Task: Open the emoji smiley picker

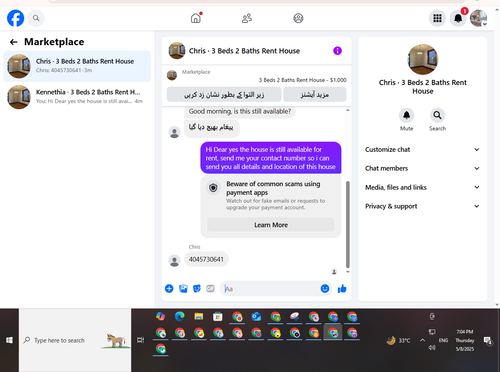Action: pyautogui.click(x=325, y=289)
